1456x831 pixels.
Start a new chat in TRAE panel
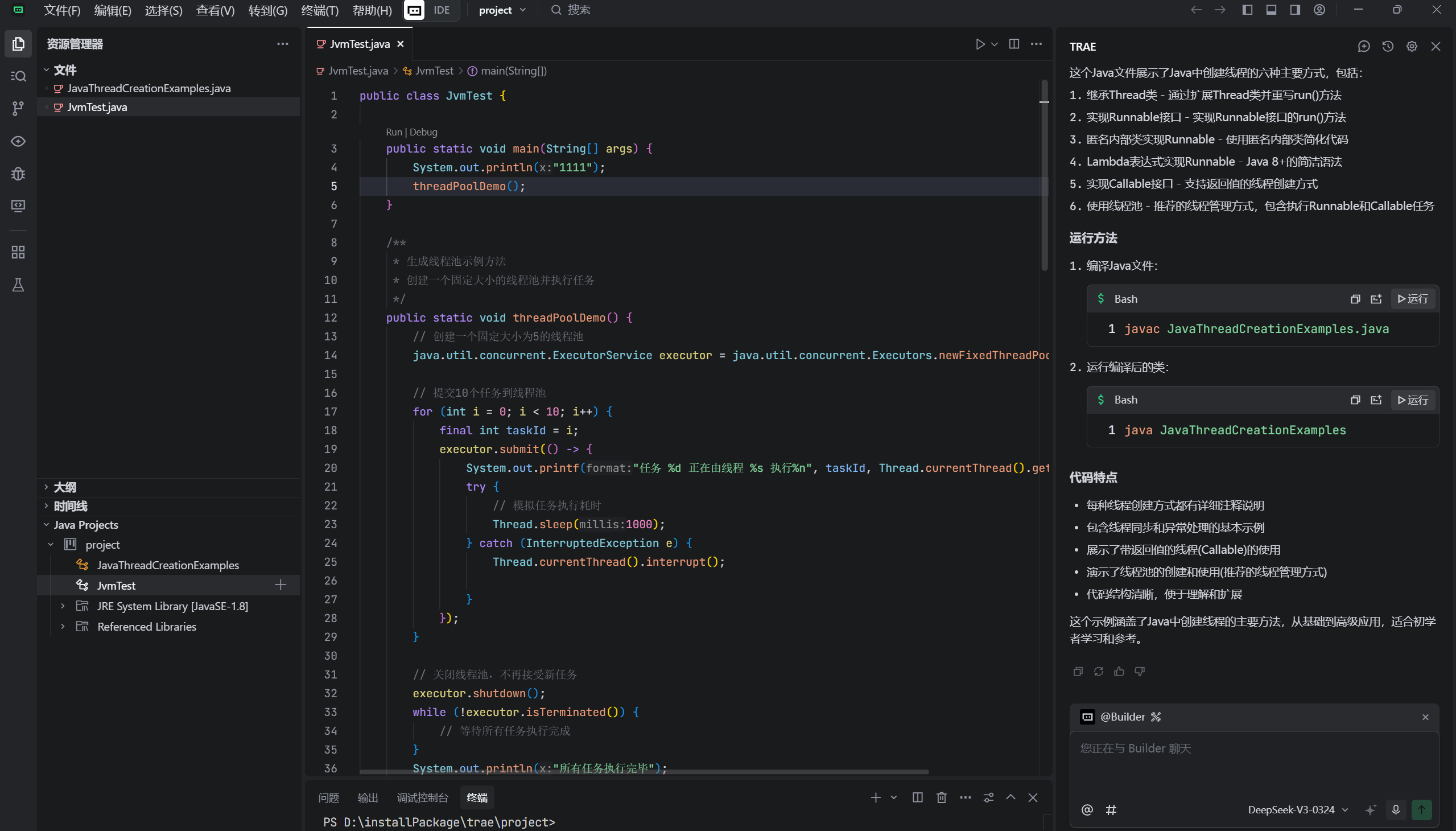click(1364, 46)
